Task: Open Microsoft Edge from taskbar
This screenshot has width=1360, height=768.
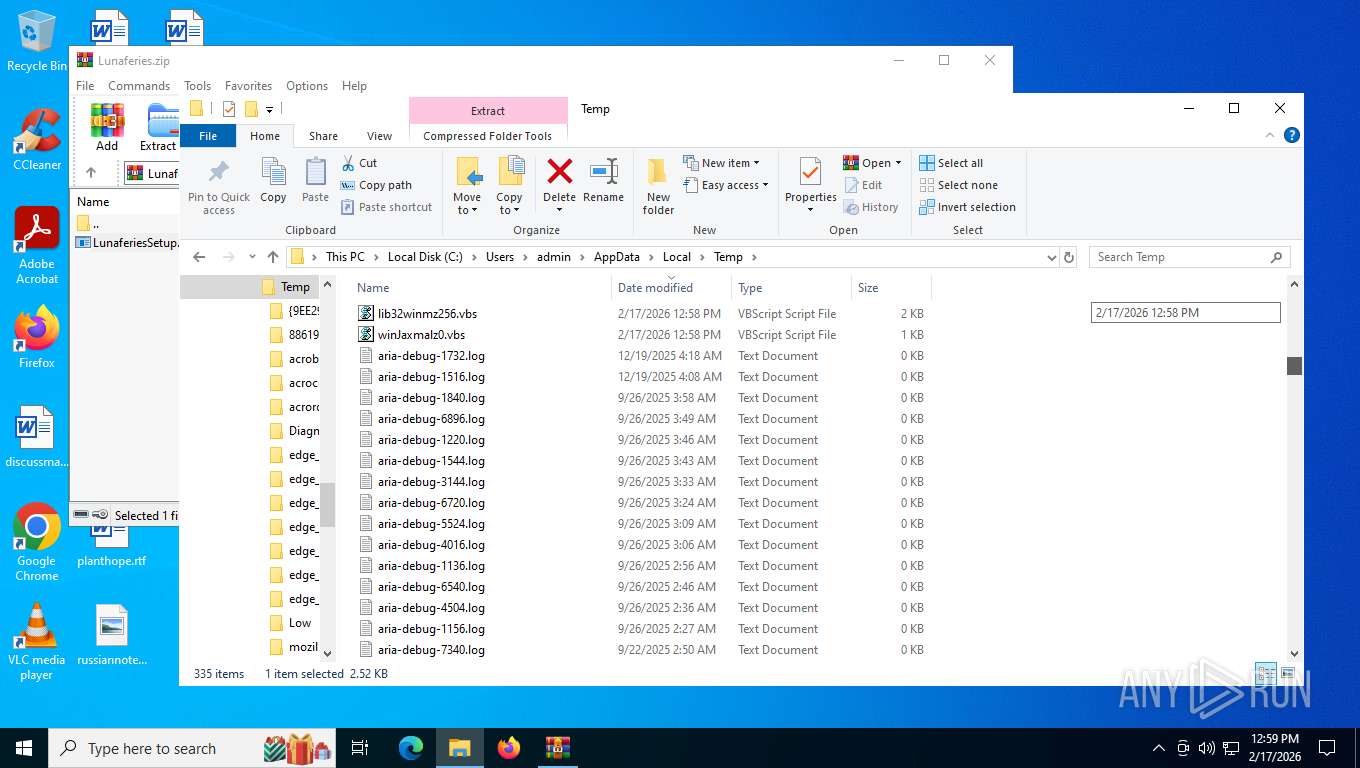Action: 411,748
